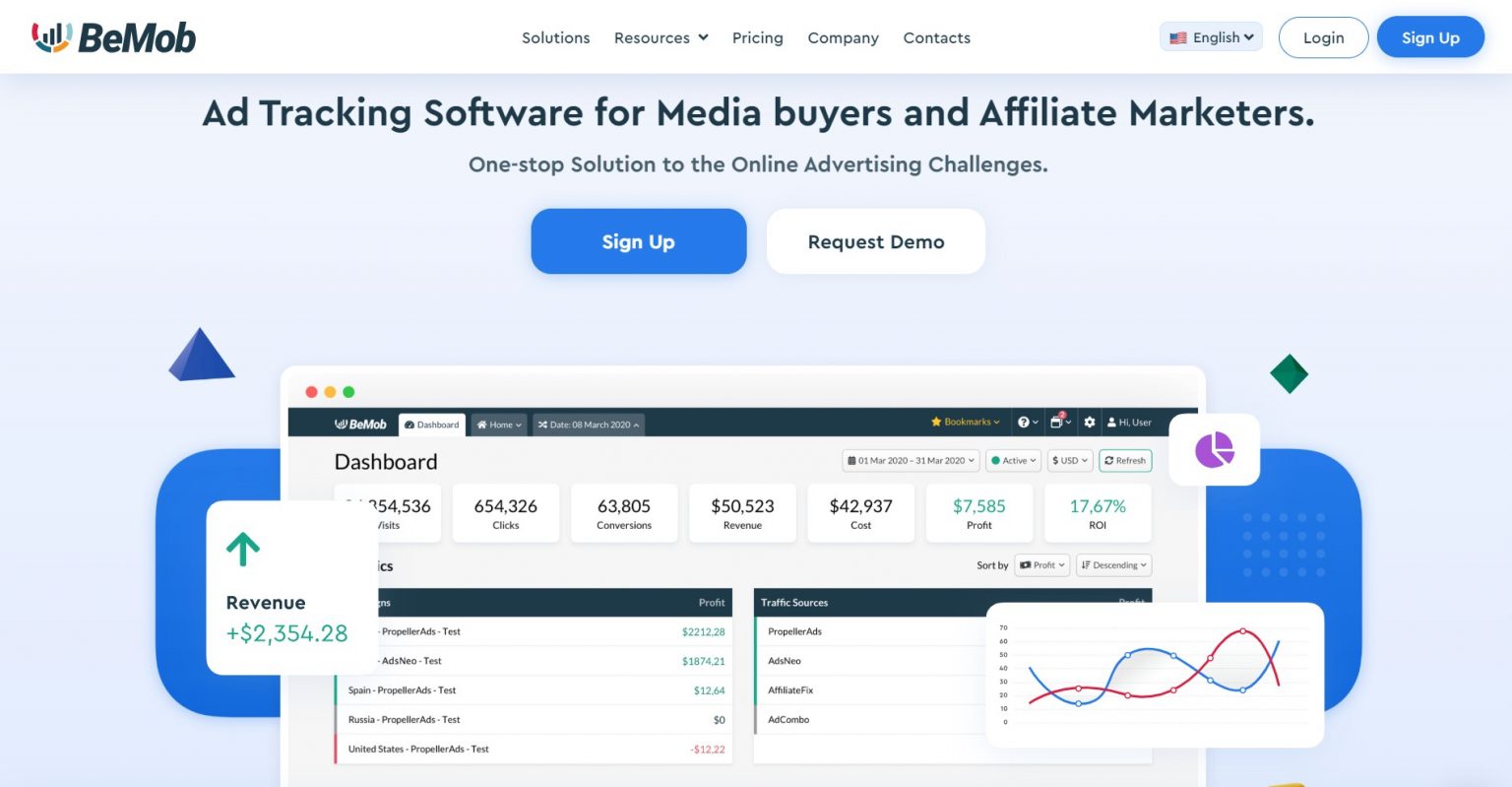Select the Refresh icon on the dashboard
Screen dimensions: 1512x787
1125,460
